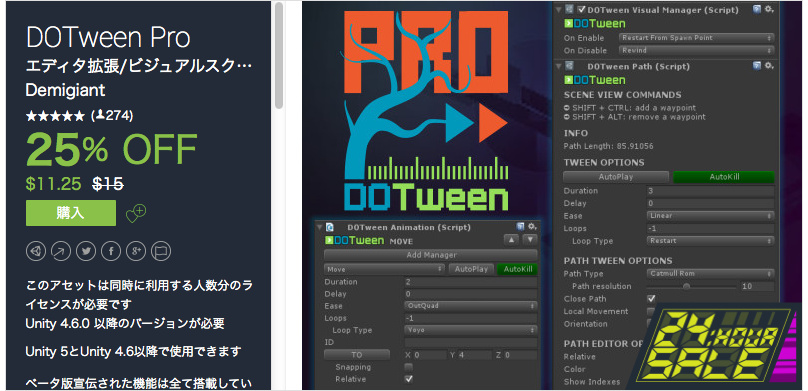Open Loop Type dropdown set to Yoyo
This screenshot has height=391, width=808.
471,330
